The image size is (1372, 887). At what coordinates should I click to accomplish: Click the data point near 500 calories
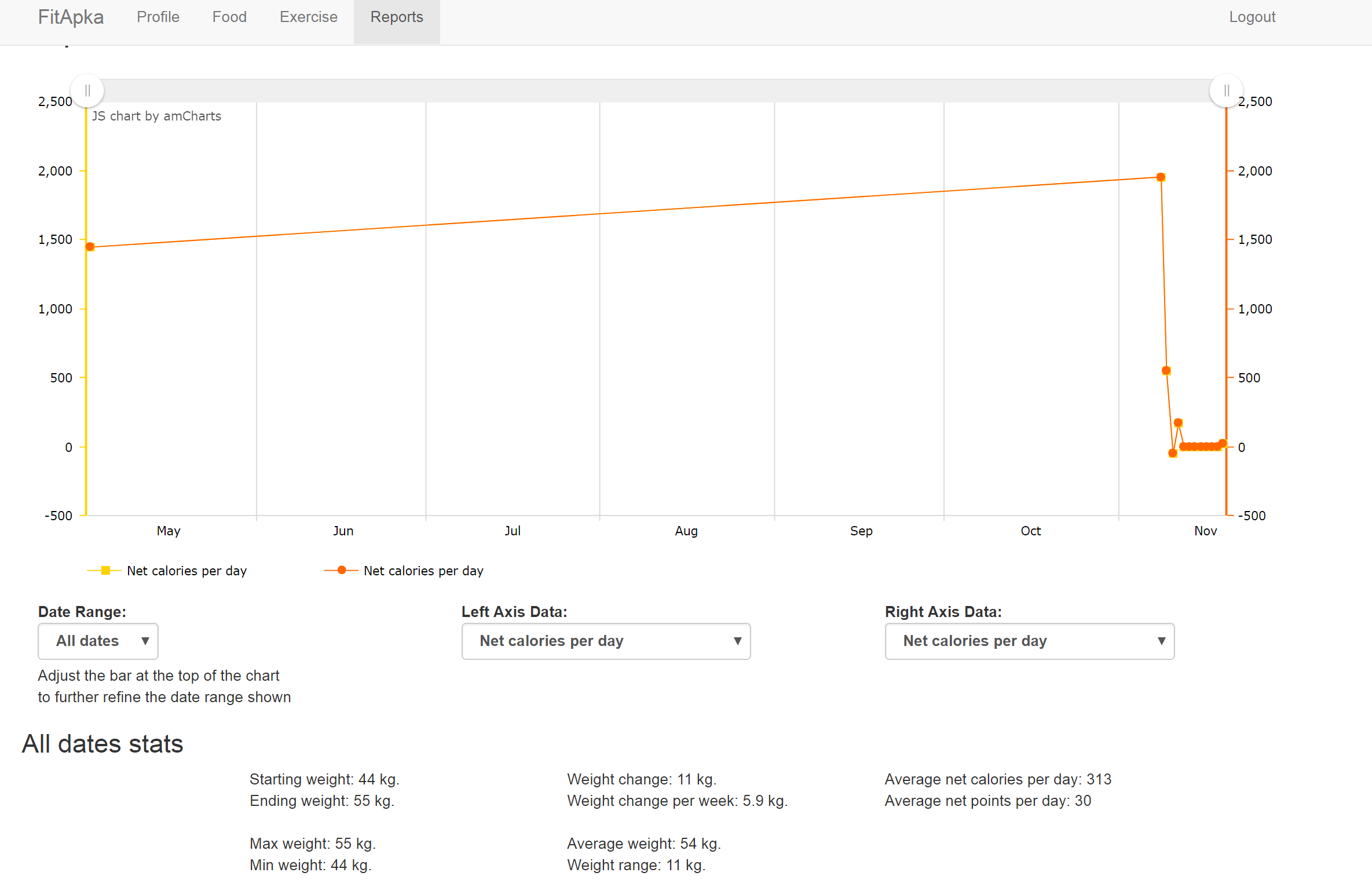tap(1166, 371)
